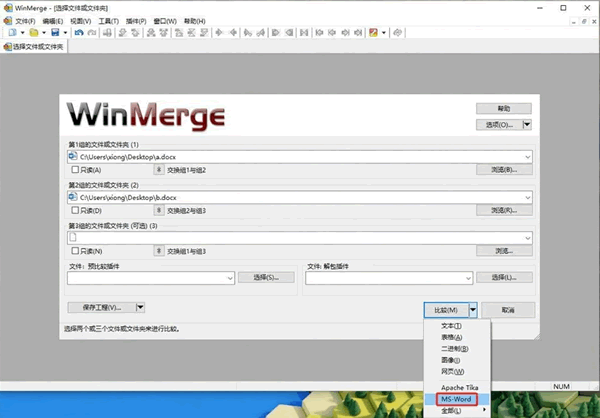The height and width of the screenshot is (418, 600).
Task: Swap group 2 and group 3 paths
Action: click(x=159, y=210)
